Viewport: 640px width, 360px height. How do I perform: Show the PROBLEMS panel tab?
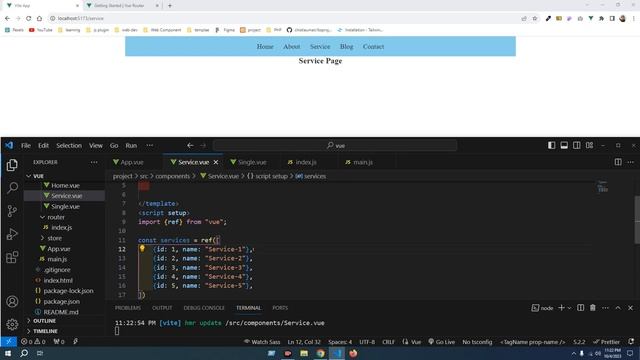[128, 308]
